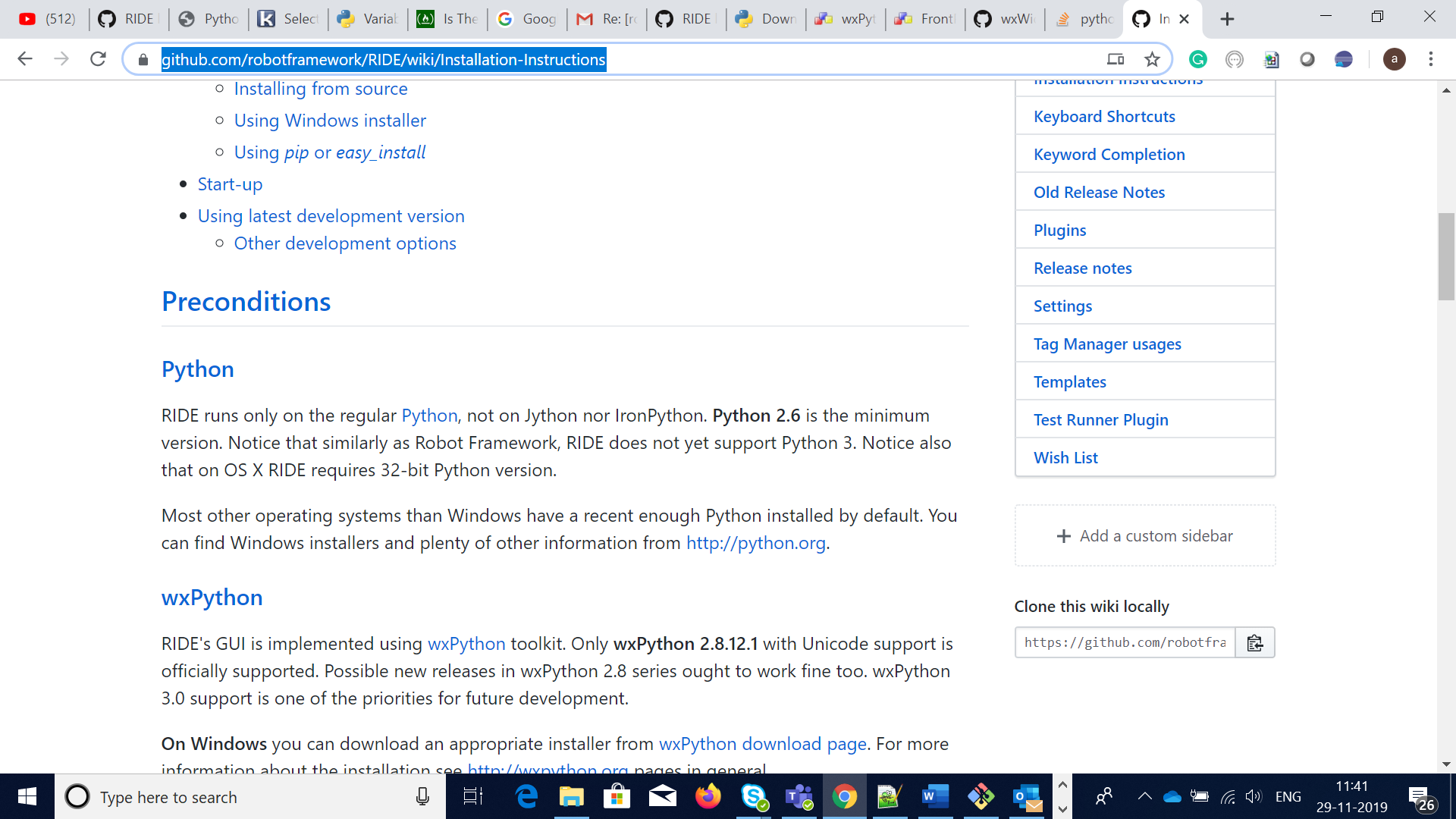This screenshot has height=819, width=1456.
Task: Open Task View in the taskbar
Action: pos(473,797)
